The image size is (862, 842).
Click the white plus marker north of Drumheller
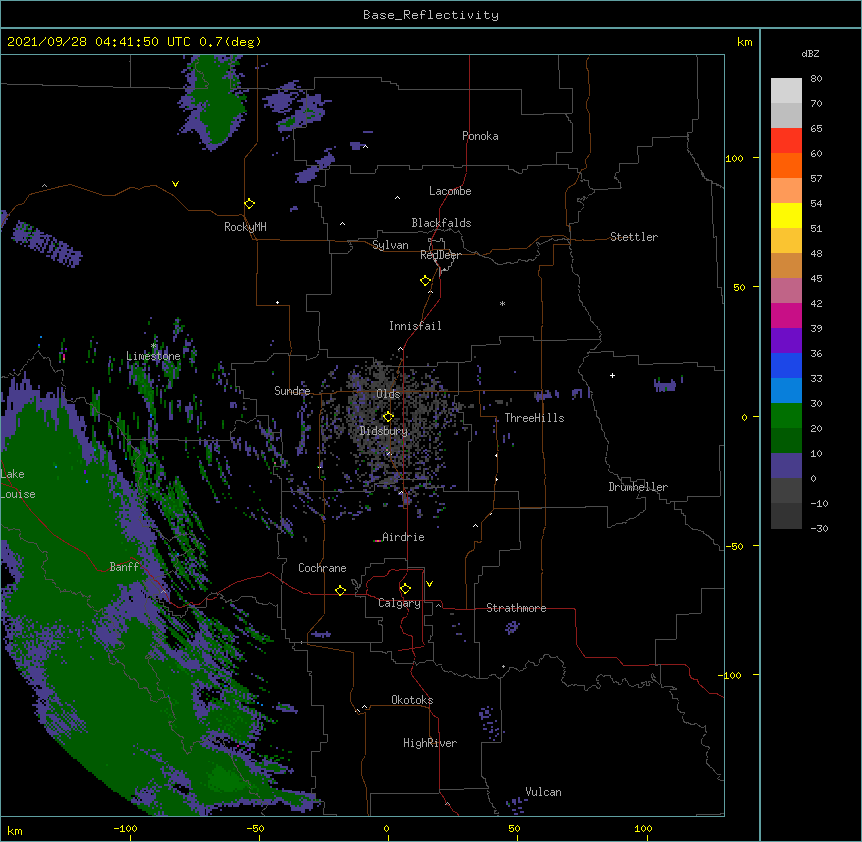point(612,375)
